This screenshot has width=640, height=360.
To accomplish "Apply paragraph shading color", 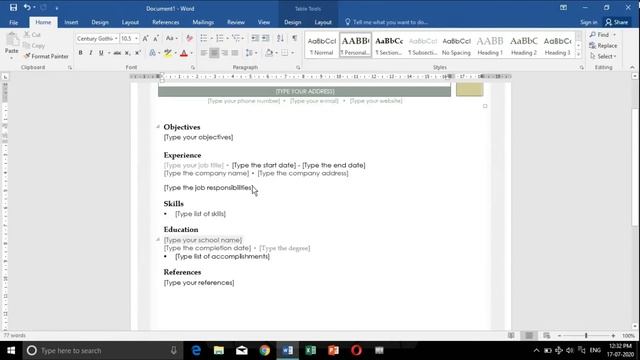I will 269,53.
